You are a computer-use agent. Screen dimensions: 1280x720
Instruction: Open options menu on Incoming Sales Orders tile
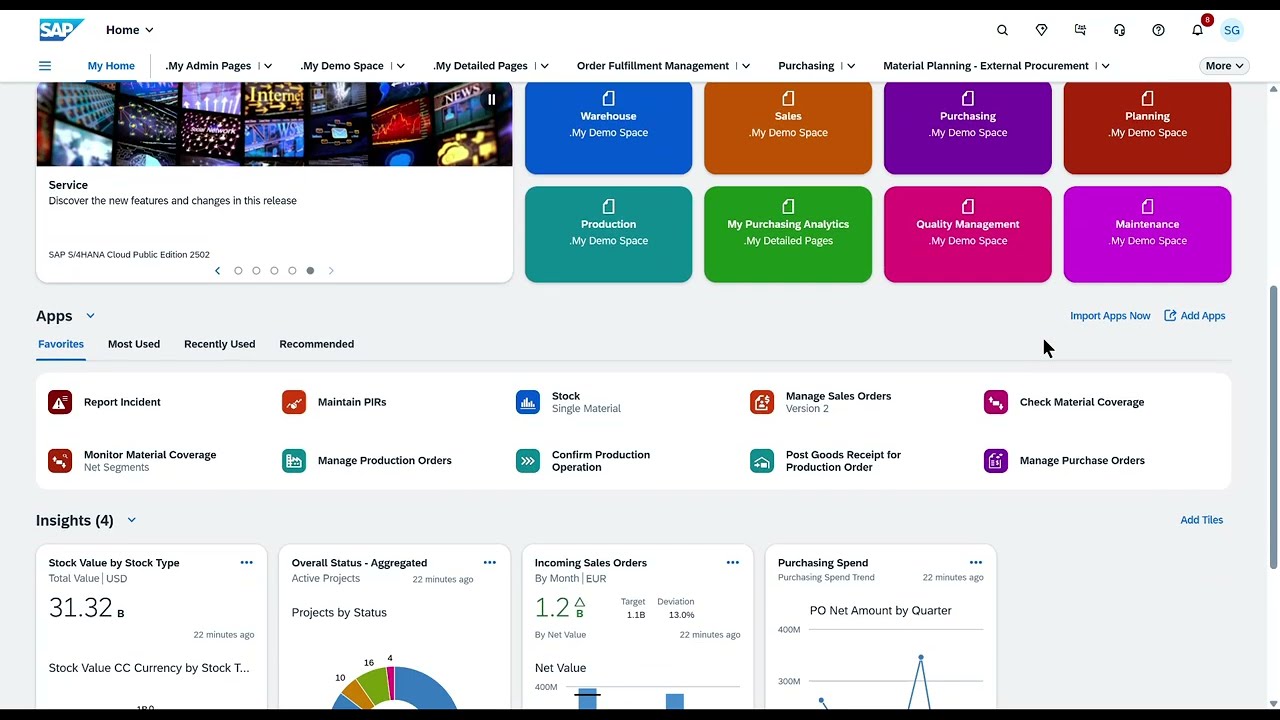point(732,563)
